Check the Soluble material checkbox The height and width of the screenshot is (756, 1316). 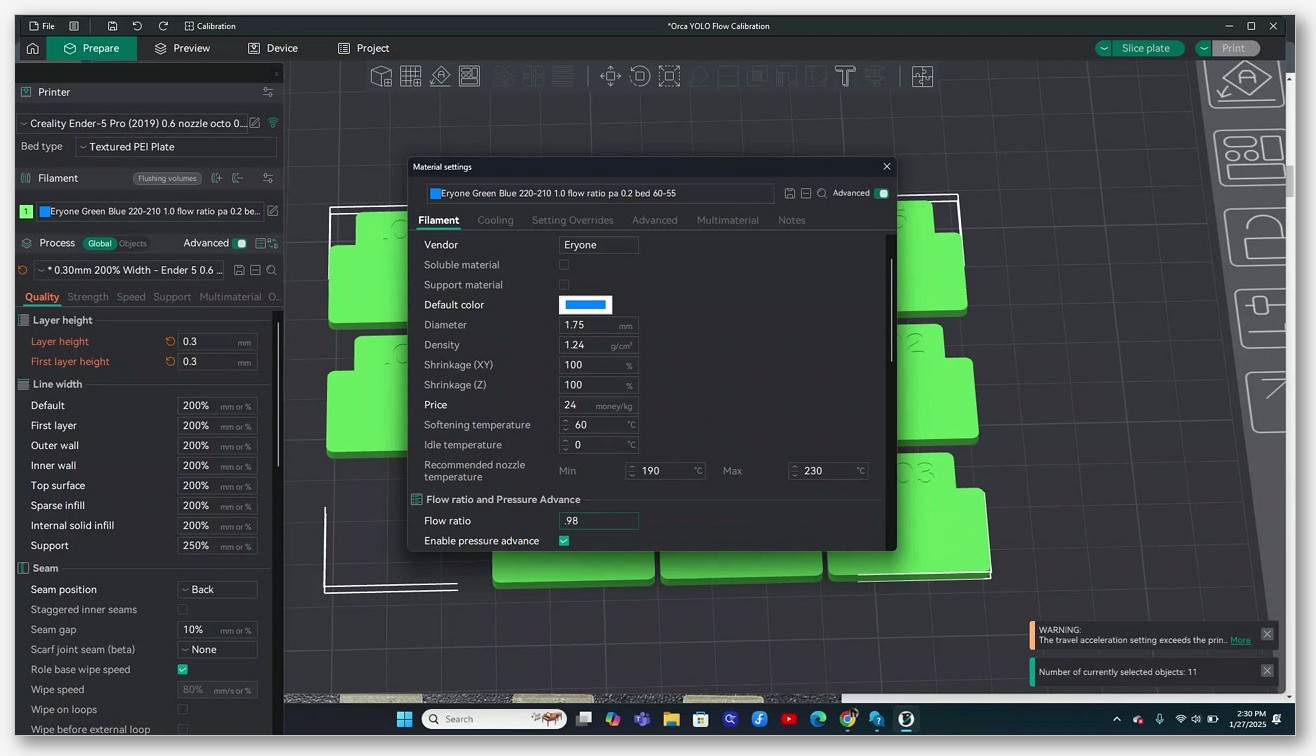pos(564,265)
